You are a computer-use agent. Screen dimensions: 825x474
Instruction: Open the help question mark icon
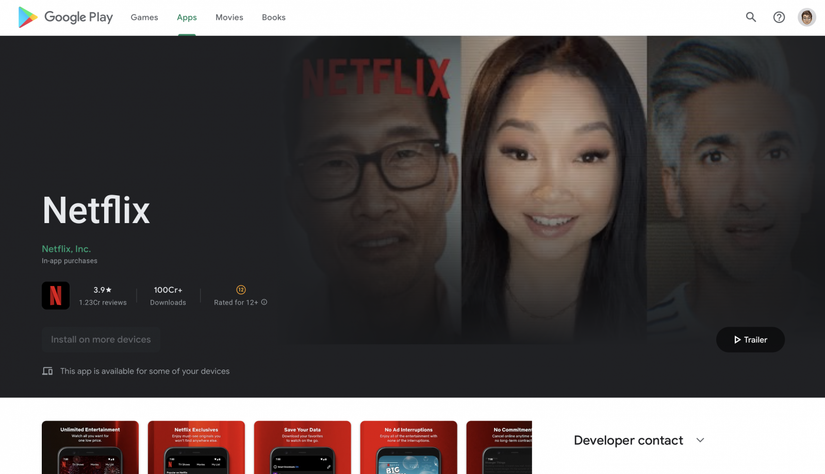779,17
